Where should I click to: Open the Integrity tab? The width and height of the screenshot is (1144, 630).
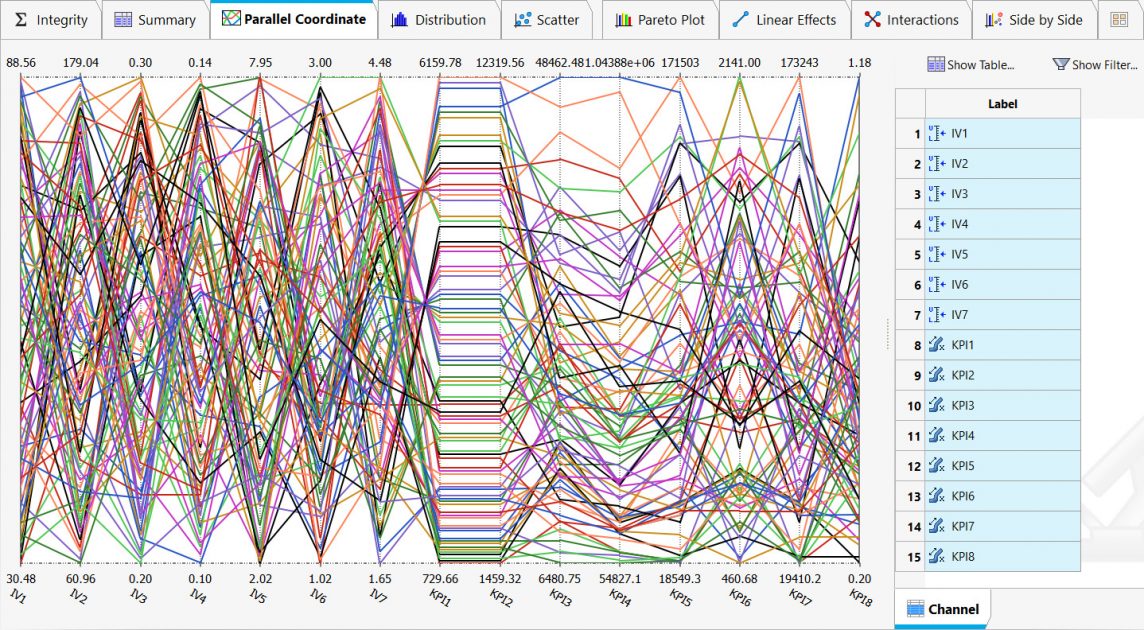(x=52, y=20)
